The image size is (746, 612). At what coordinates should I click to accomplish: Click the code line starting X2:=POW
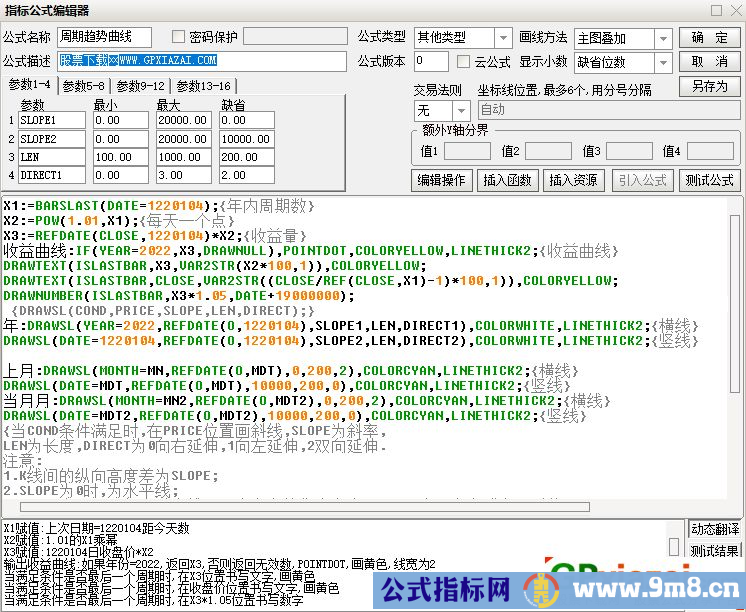coord(119,221)
